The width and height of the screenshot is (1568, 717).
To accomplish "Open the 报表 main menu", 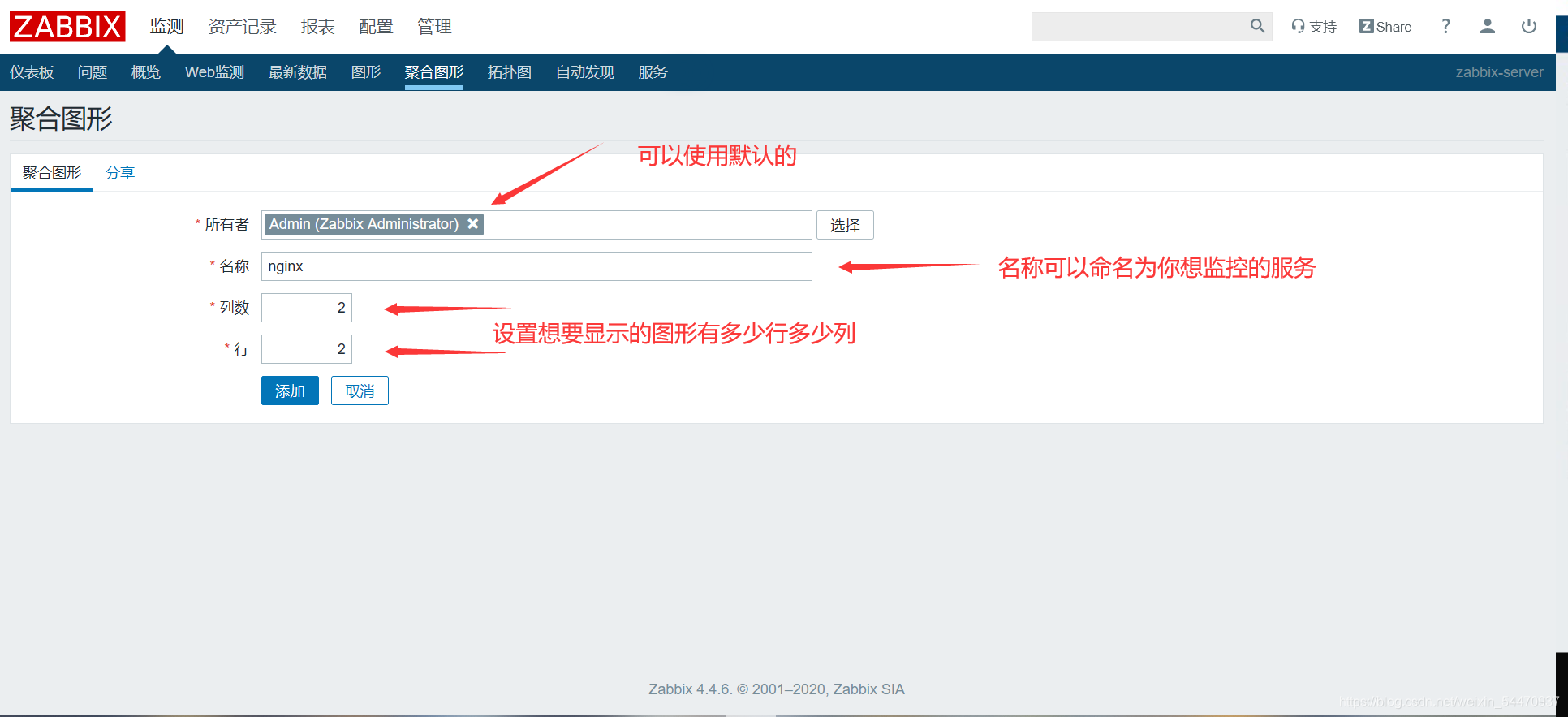I will tap(317, 27).
